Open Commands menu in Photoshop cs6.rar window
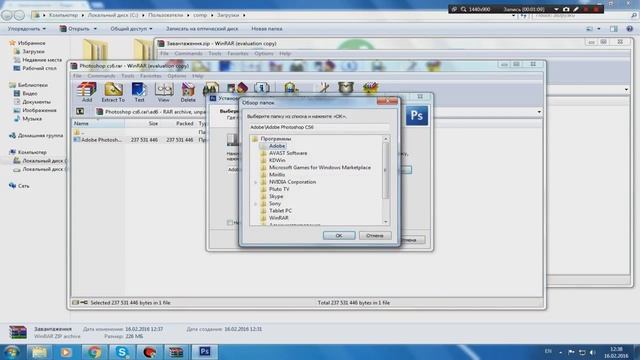640x360 pixels. tap(101, 76)
